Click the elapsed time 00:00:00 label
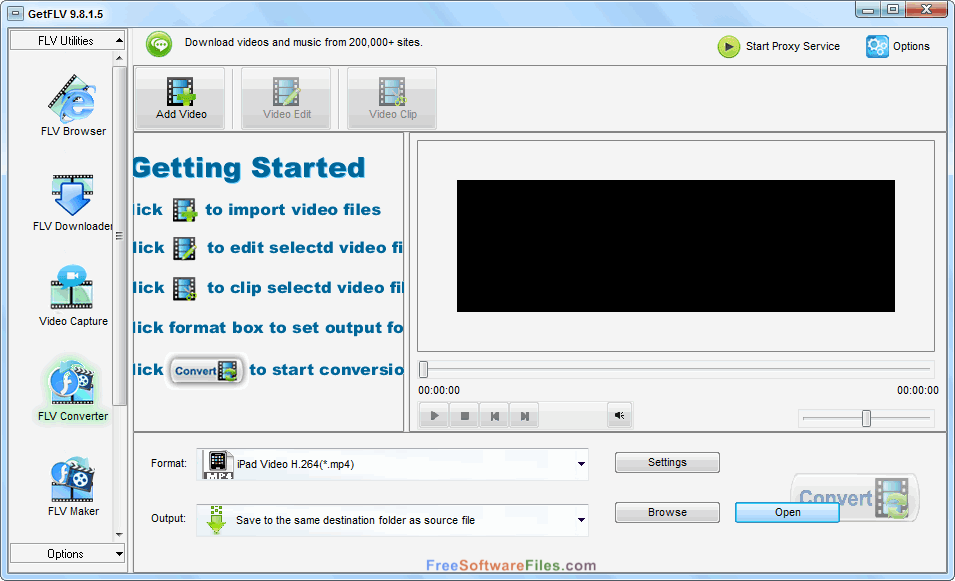Image resolution: width=955 pixels, height=581 pixels. click(x=439, y=390)
